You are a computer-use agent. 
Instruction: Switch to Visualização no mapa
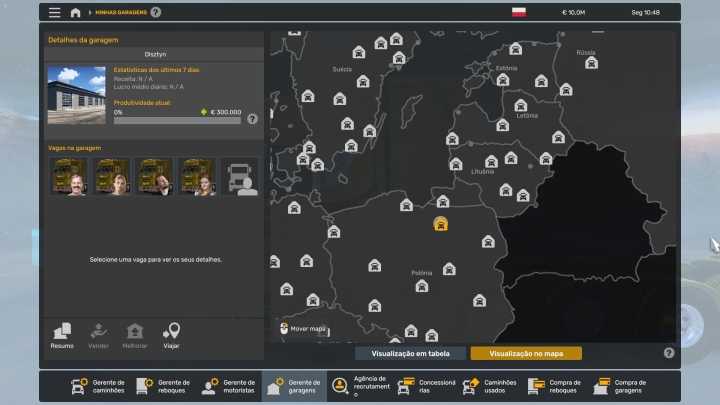pyautogui.click(x=526, y=354)
